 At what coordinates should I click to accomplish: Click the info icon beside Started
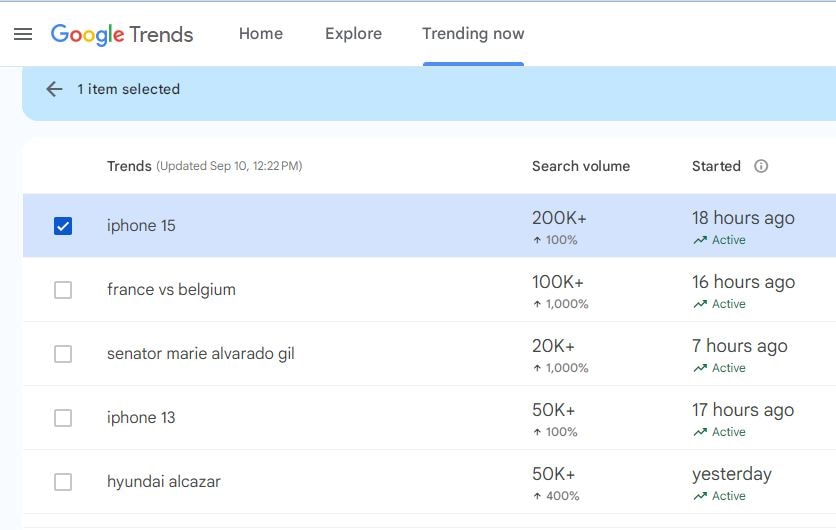tap(761, 166)
